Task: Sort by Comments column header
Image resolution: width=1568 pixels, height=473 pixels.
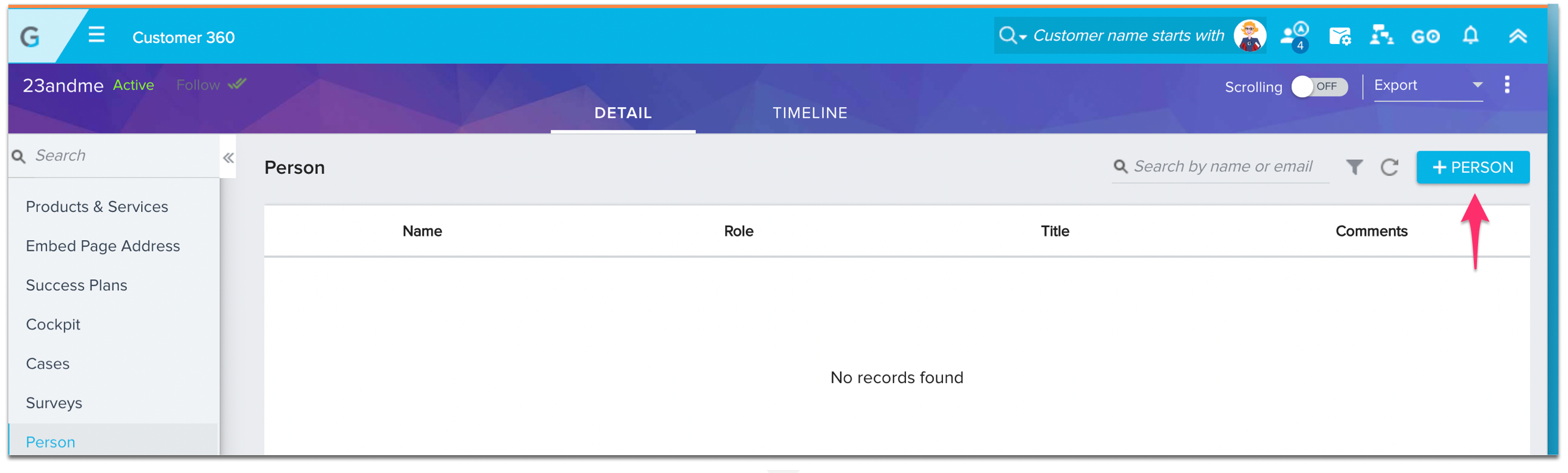Action: click(1371, 231)
